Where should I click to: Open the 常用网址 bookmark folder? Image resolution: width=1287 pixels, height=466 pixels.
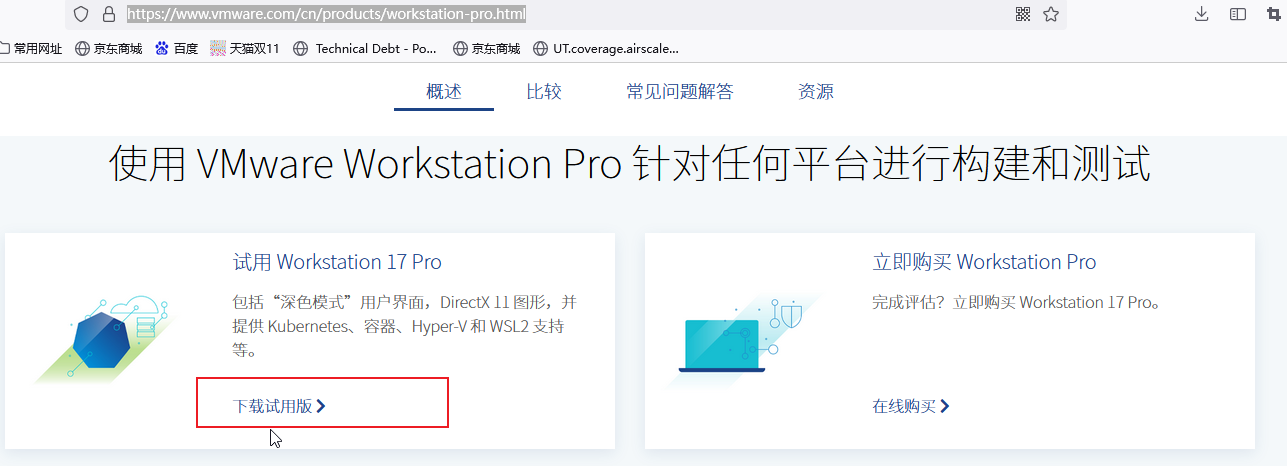point(31,48)
